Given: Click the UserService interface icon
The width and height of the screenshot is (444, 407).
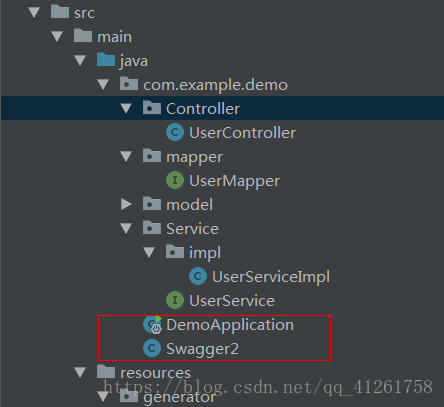Looking at the screenshot, I should point(175,300).
